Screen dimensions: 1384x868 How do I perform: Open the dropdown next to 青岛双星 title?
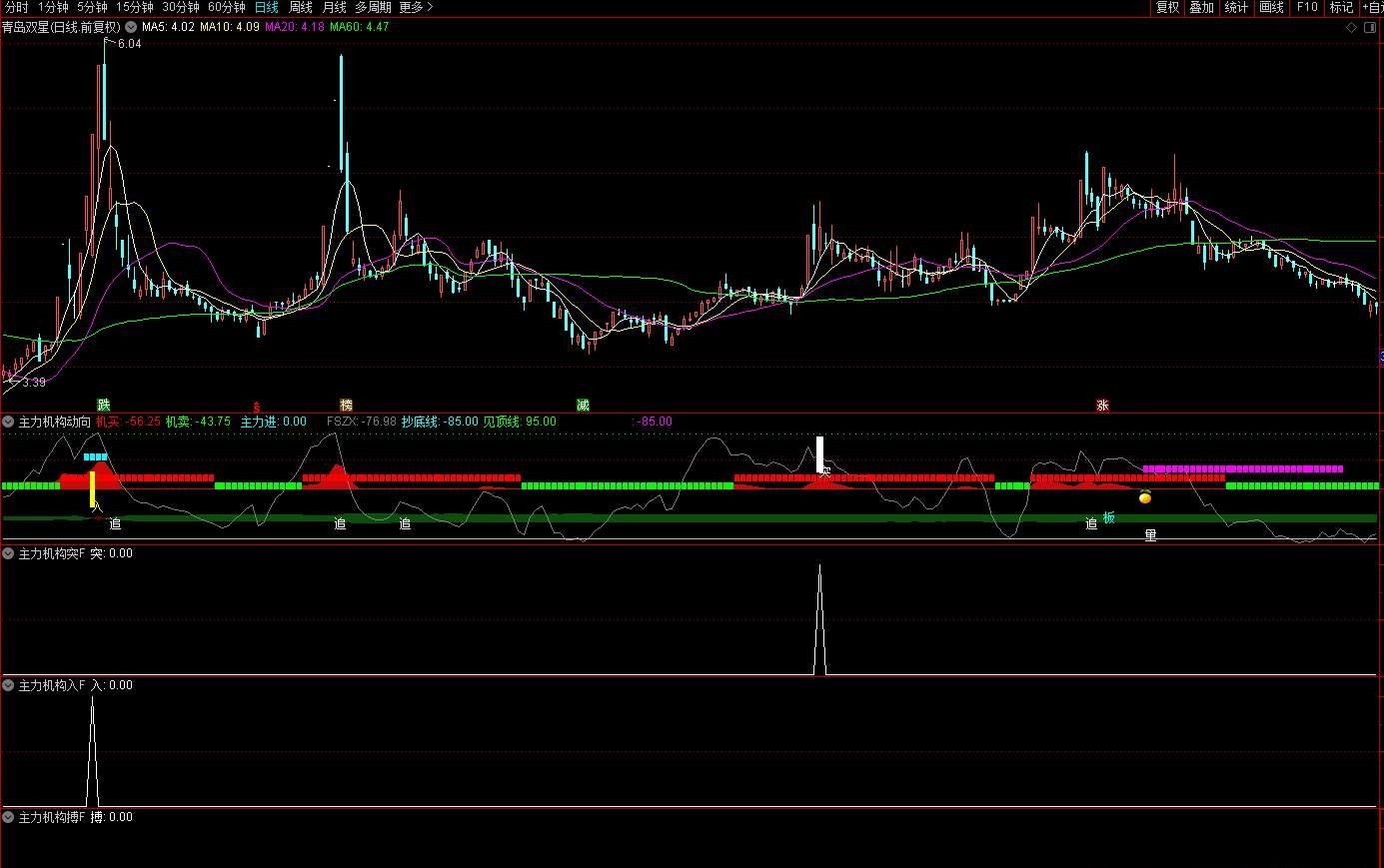tap(131, 27)
